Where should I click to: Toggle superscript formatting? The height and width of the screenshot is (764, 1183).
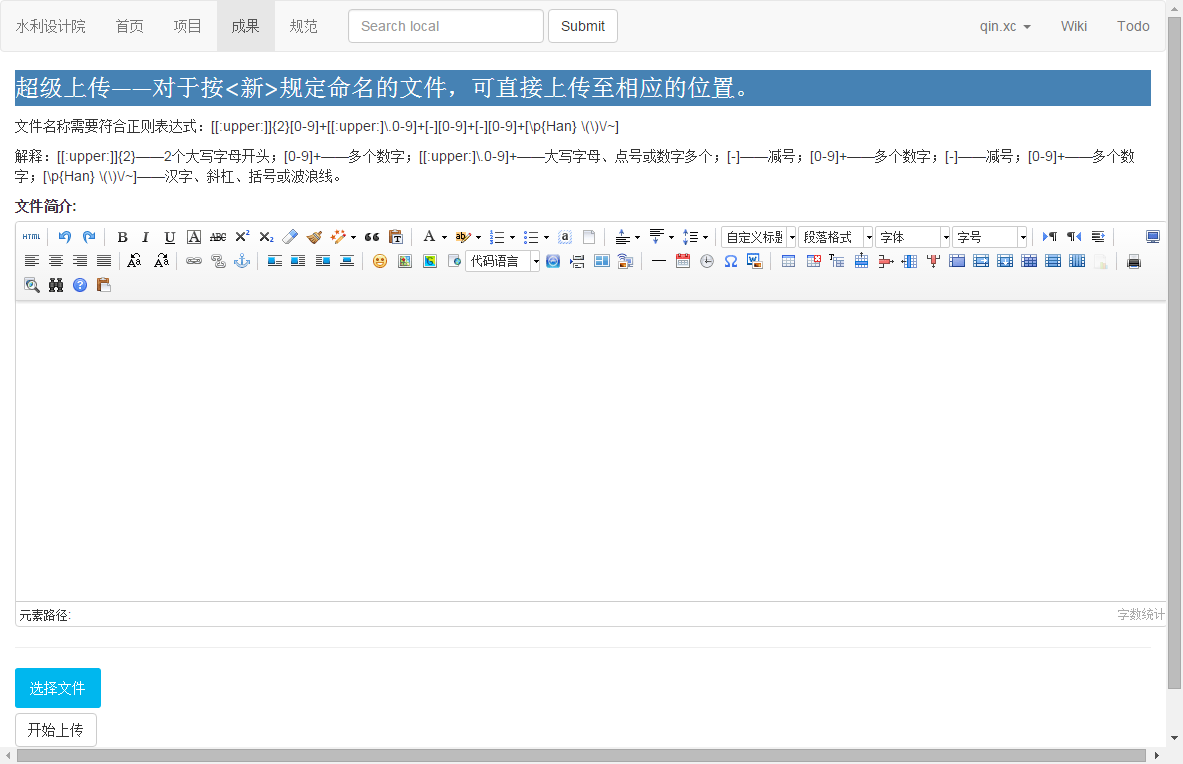[x=242, y=237]
